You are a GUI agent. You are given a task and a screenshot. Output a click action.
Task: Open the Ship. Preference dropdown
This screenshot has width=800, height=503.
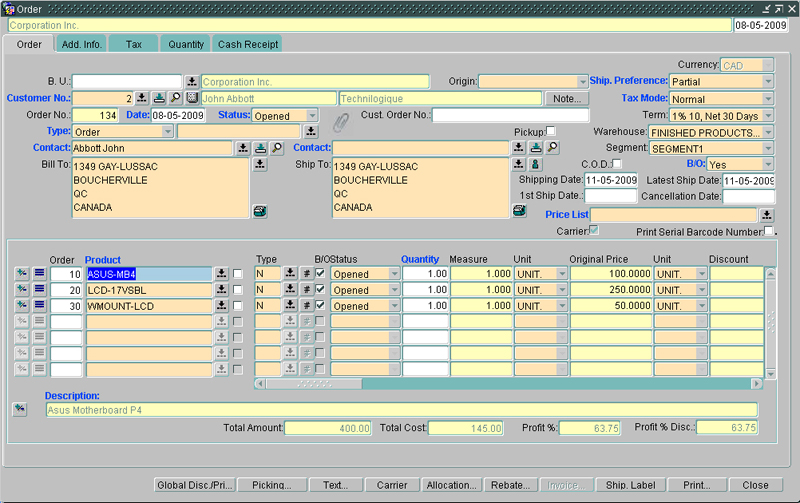click(768, 81)
